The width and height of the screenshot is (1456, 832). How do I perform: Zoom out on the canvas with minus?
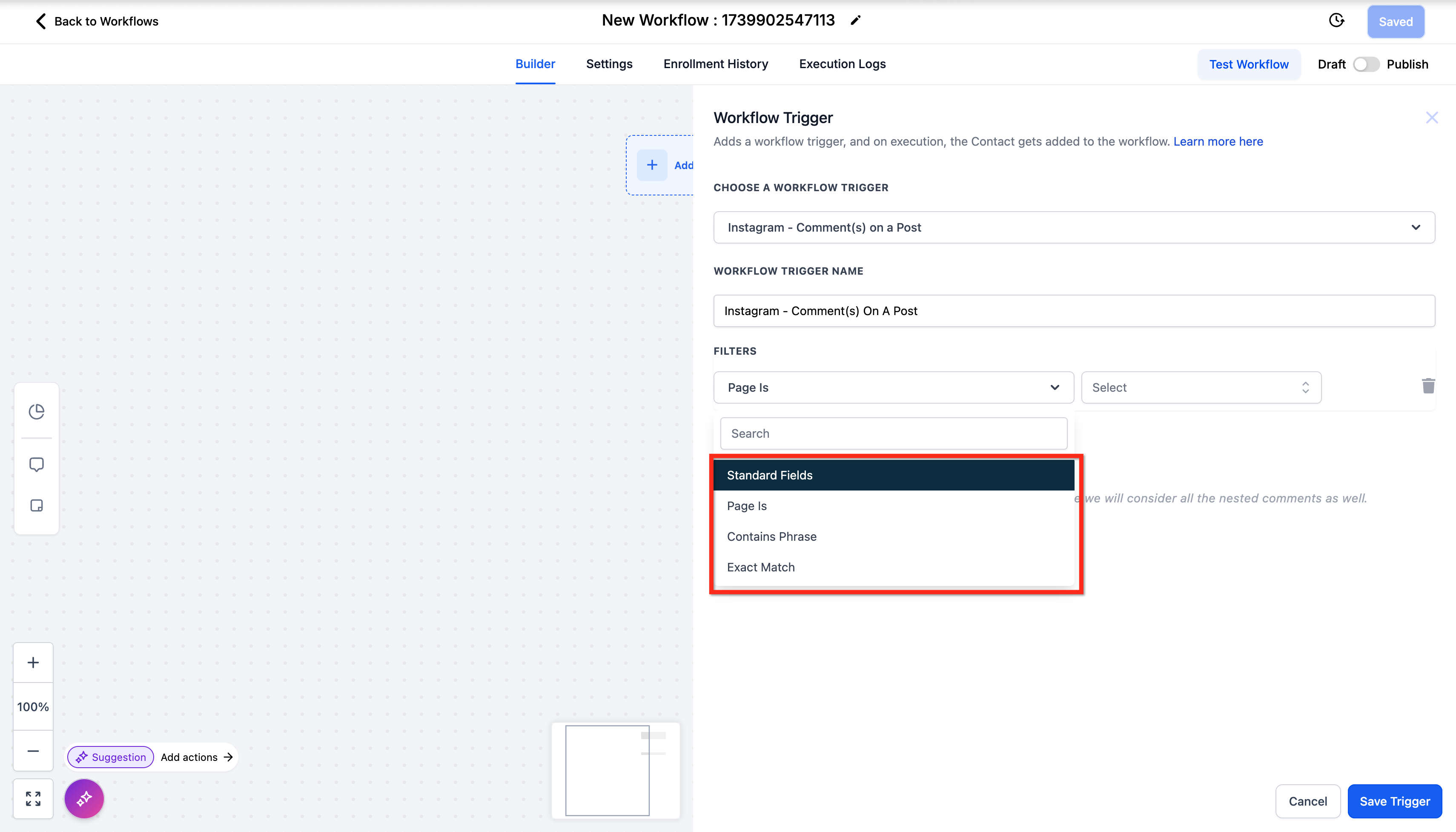[33, 751]
